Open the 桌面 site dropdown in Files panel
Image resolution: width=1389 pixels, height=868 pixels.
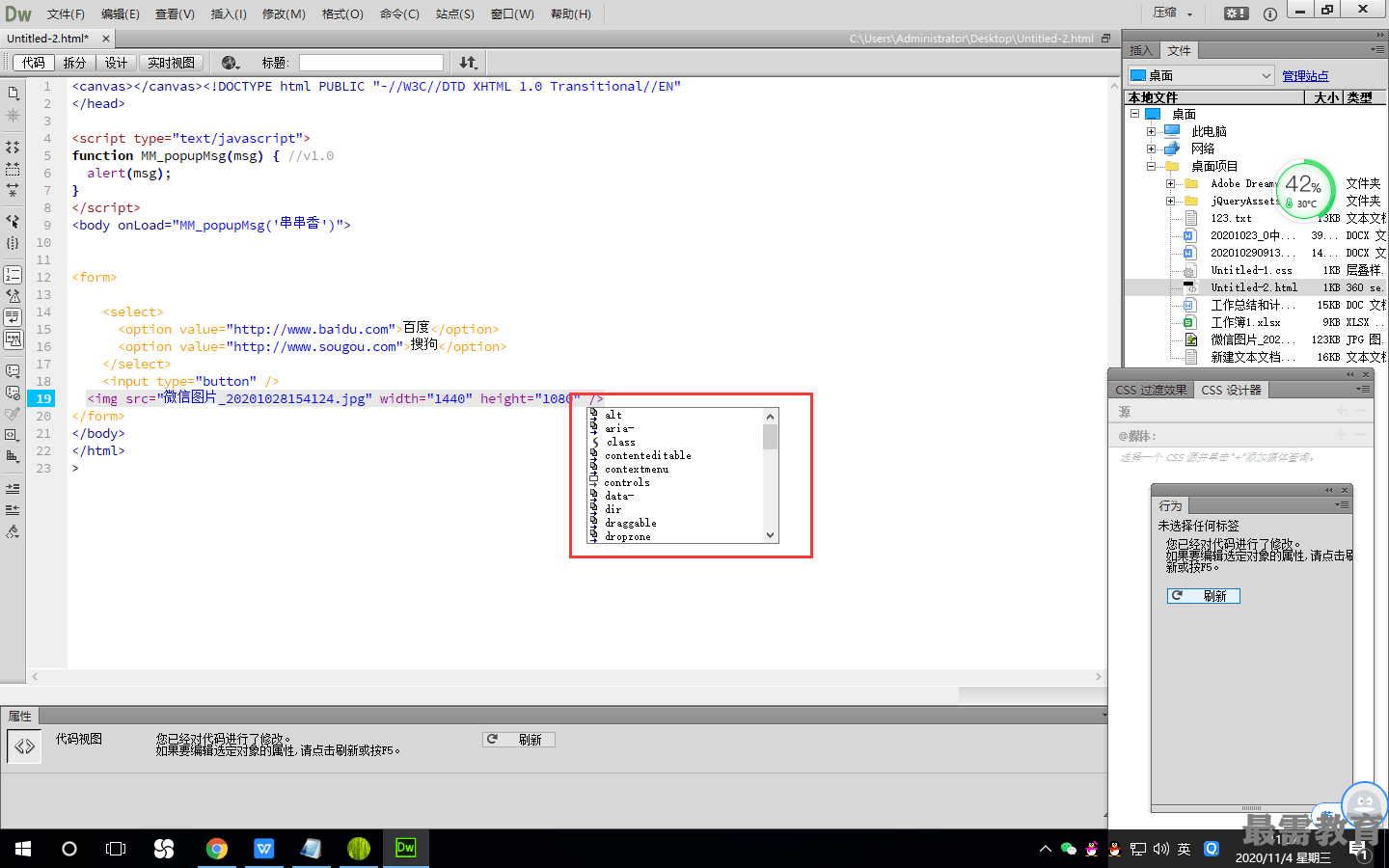click(1201, 75)
